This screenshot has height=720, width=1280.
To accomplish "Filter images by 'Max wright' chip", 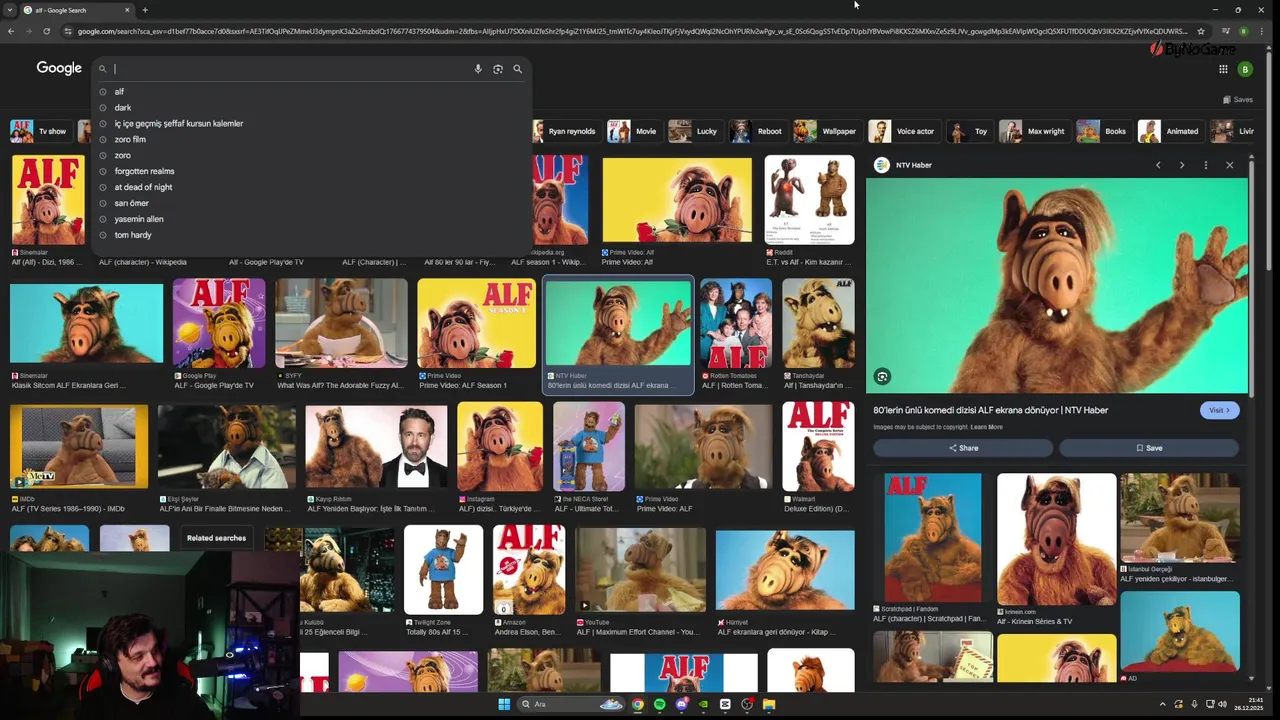I will (1033, 131).
